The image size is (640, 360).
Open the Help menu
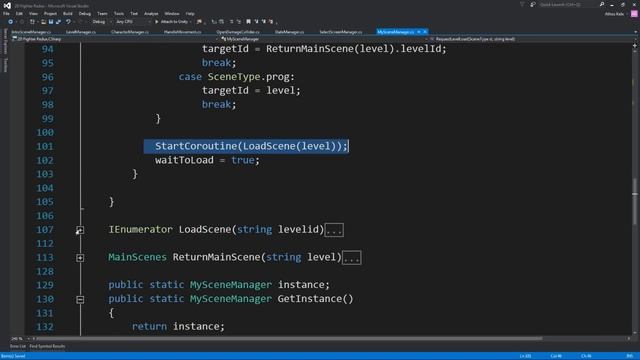pos(190,13)
